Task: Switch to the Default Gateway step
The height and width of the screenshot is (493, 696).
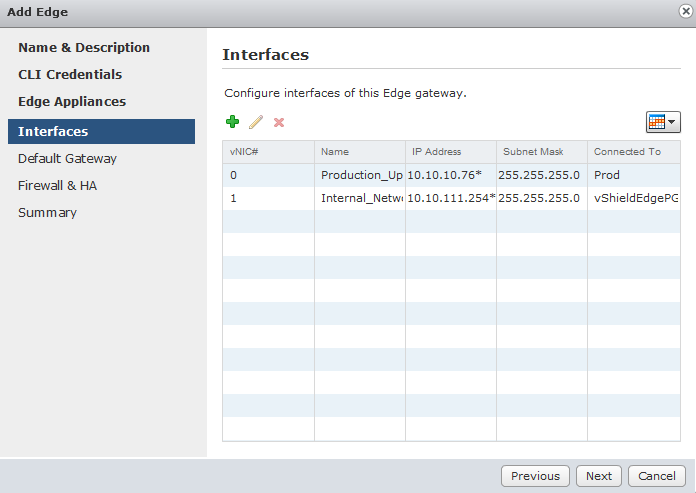Action: tap(67, 158)
